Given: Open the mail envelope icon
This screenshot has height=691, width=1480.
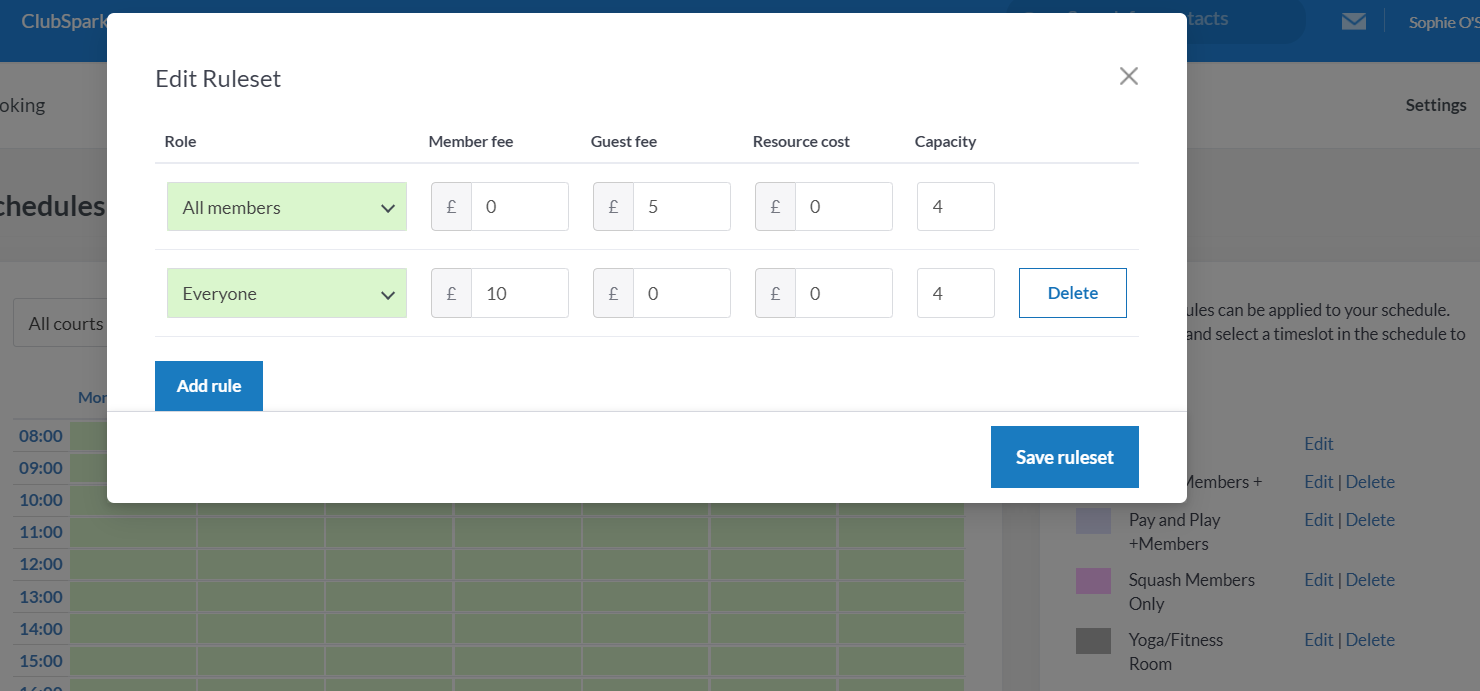Looking at the screenshot, I should click(1353, 22).
